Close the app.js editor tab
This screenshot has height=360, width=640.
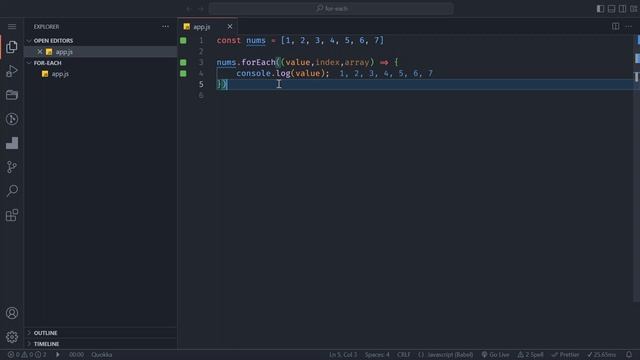[230, 27]
